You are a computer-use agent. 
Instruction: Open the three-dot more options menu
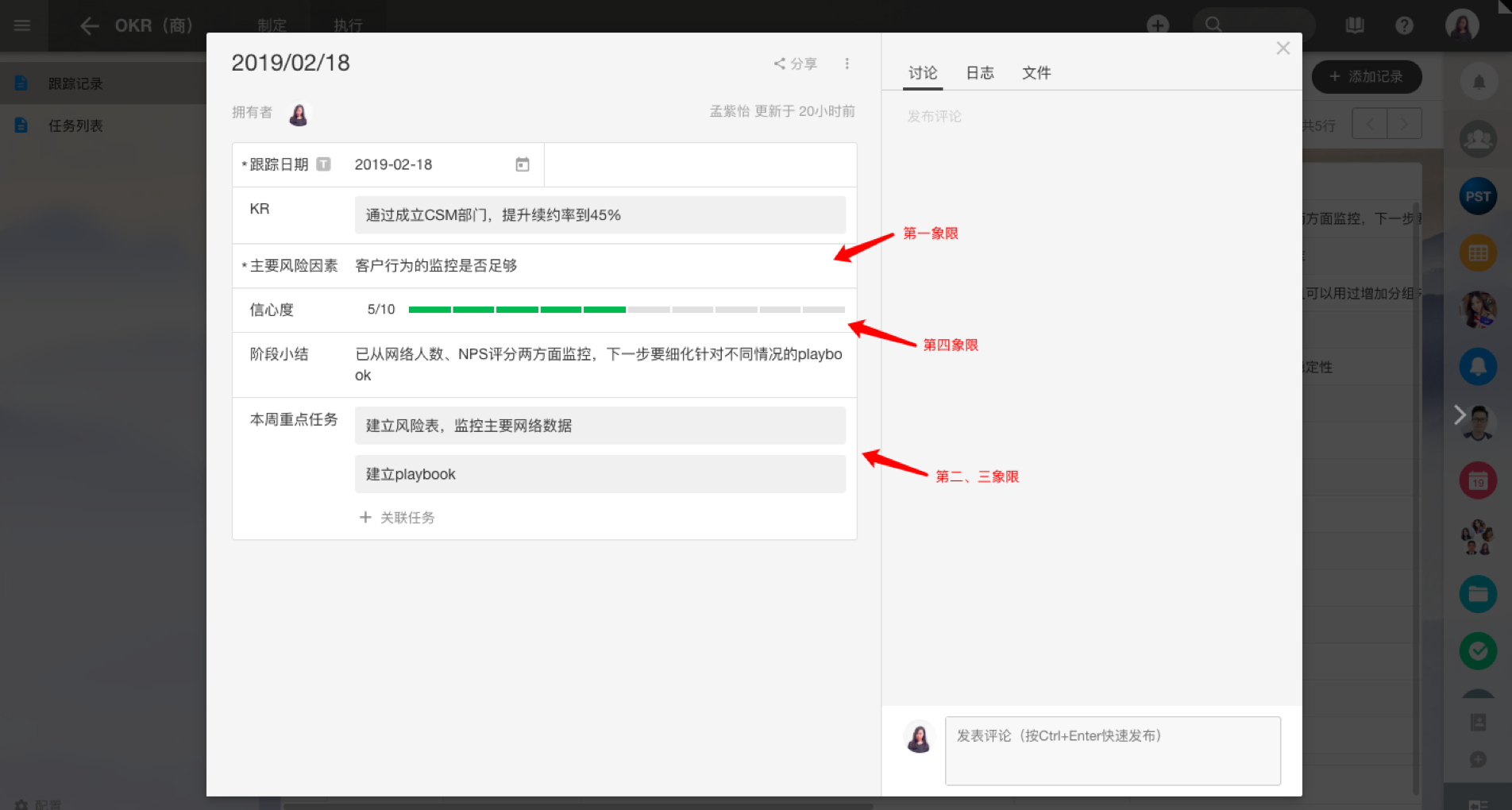[847, 64]
